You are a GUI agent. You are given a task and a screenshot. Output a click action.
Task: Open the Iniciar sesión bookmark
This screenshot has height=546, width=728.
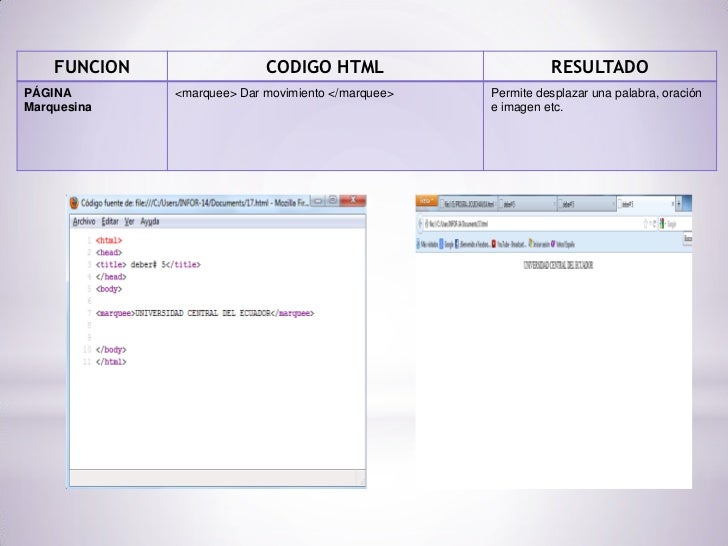(539, 244)
